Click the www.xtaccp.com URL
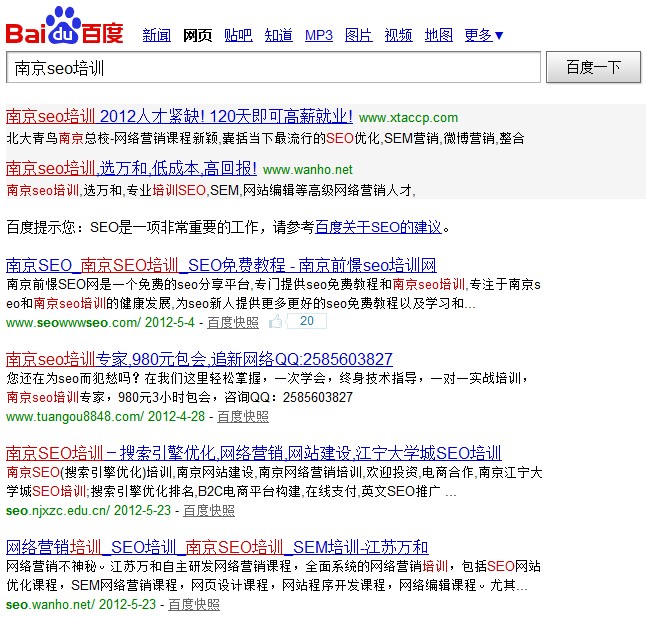Screen dimensions: 646x618 (408, 118)
